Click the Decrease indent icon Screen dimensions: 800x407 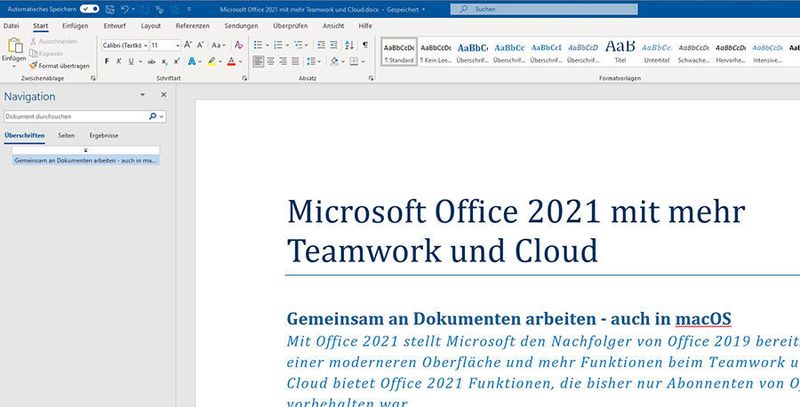point(321,45)
